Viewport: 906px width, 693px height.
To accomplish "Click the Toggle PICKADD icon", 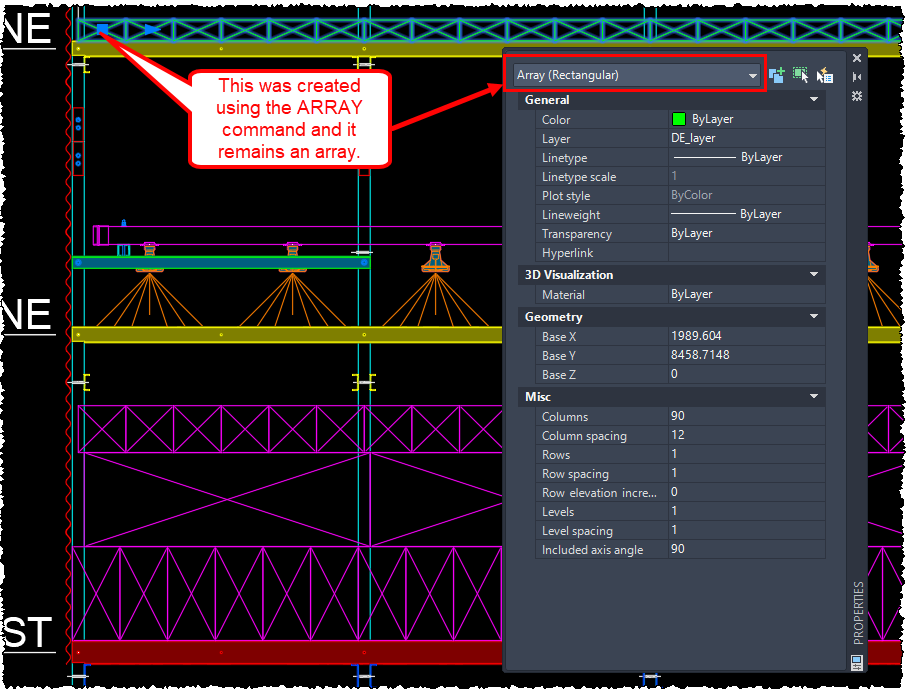I will tap(775, 74).
